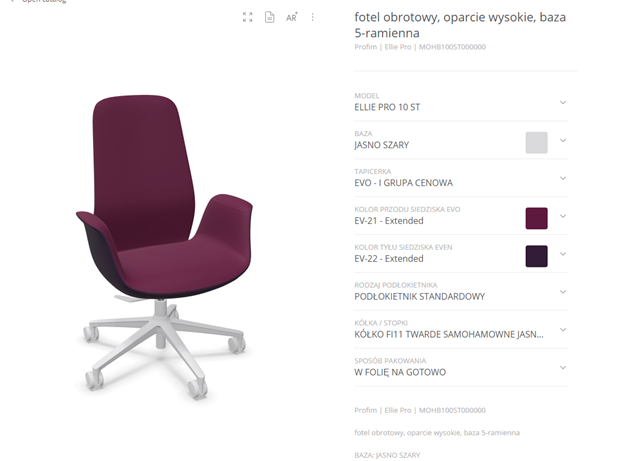Screen dimensions: 628x461
Task: Launch the AR view
Action: tap(291, 17)
